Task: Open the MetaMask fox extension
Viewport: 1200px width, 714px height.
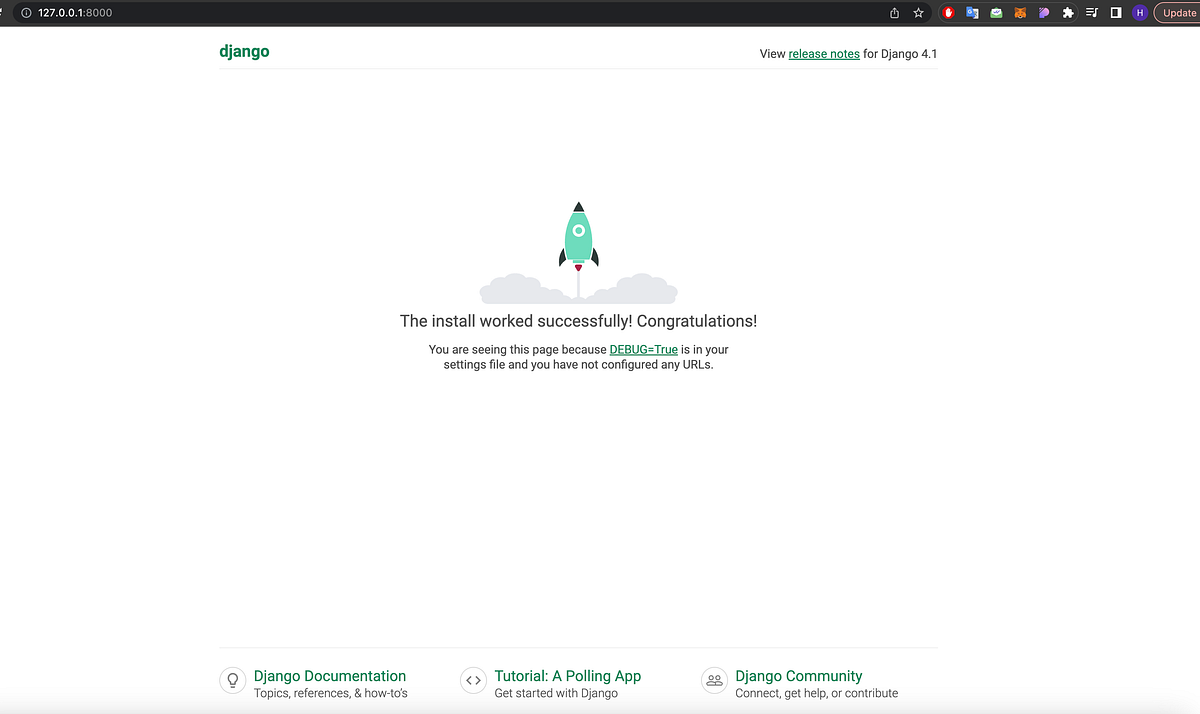Action: click(1019, 12)
